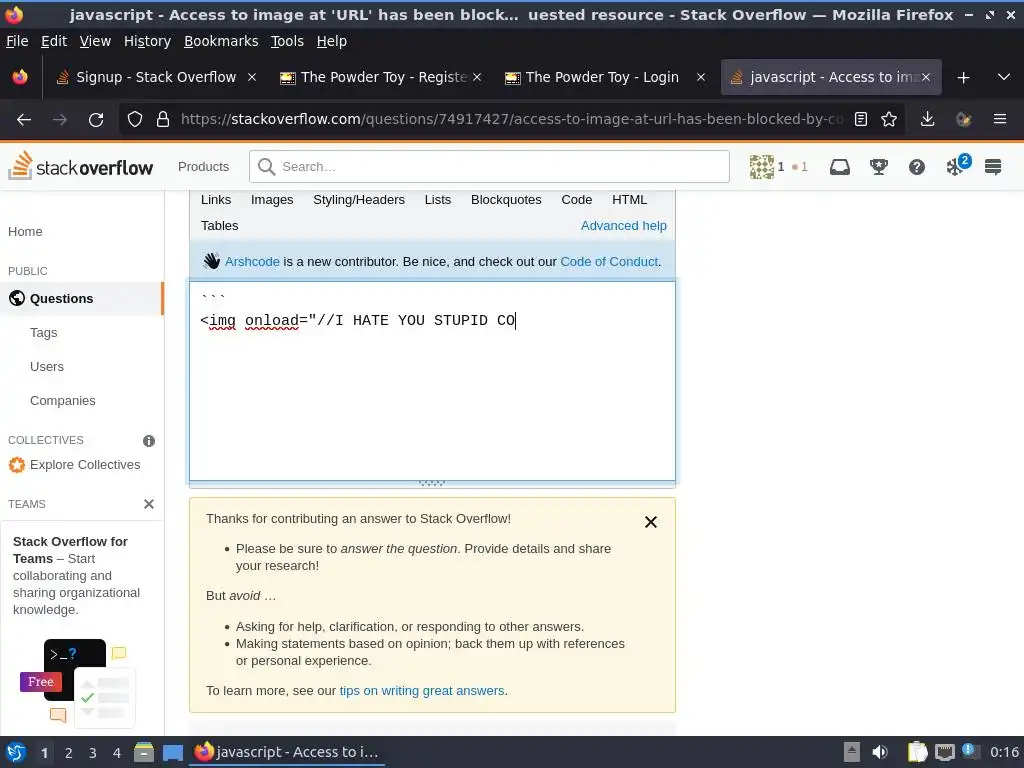Switch to workspace 2 on taskbar
The width and height of the screenshot is (1024, 768).
click(69, 753)
